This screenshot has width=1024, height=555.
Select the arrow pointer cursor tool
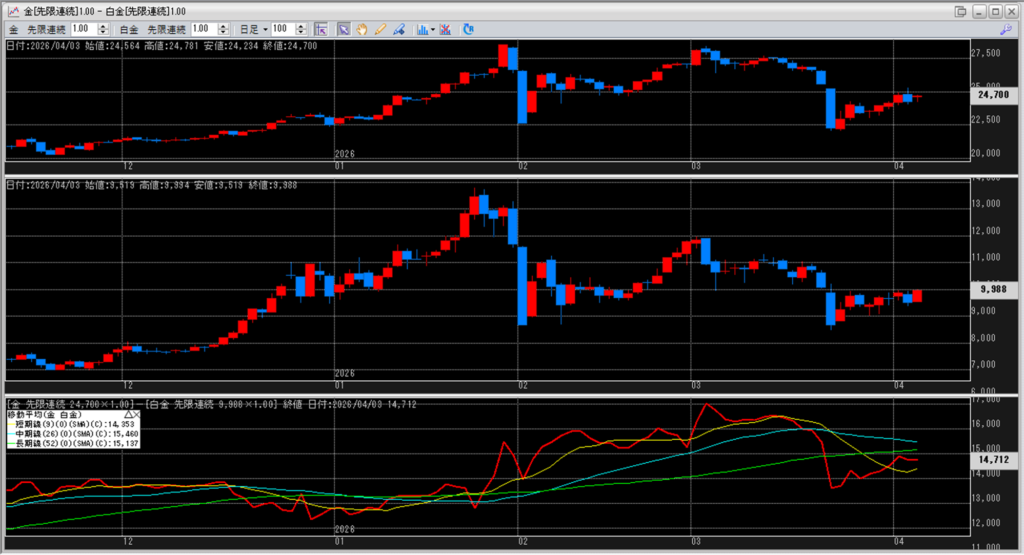pyautogui.click(x=344, y=29)
